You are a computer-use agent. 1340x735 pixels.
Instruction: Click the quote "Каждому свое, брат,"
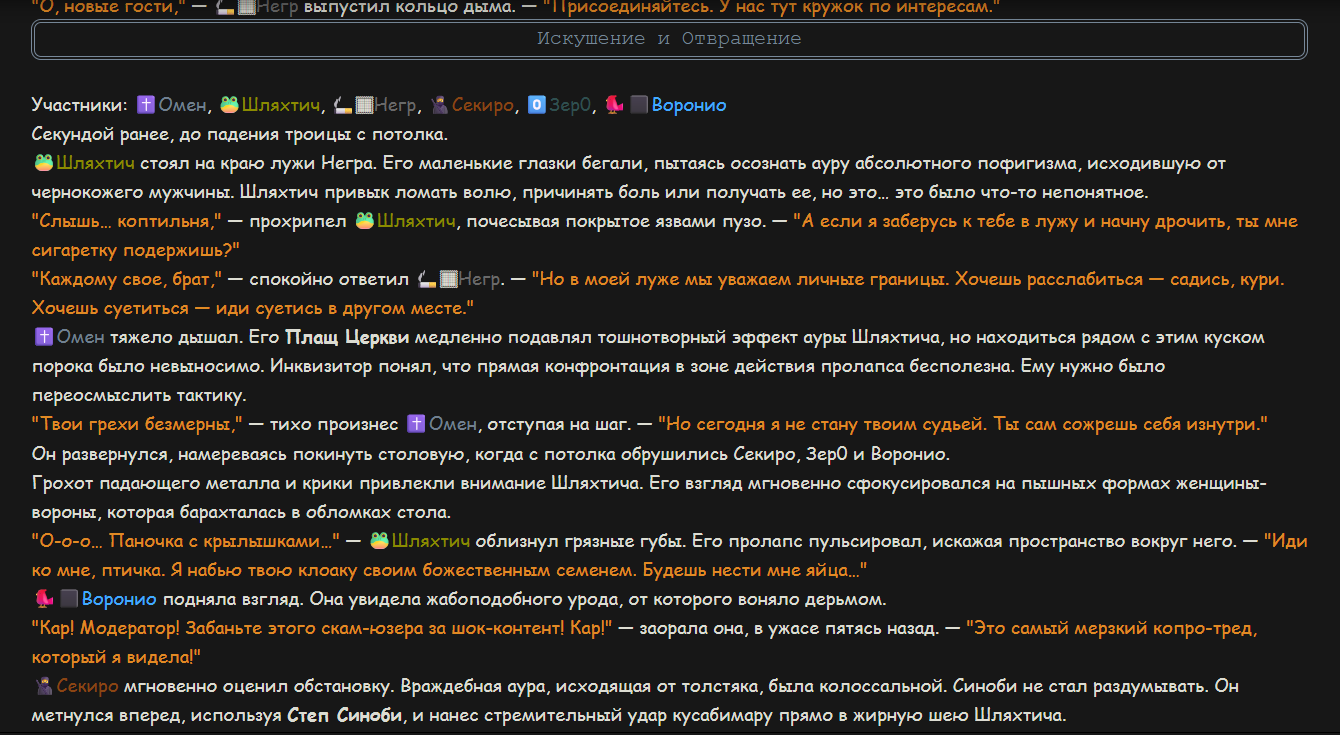(x=127, y=279)
